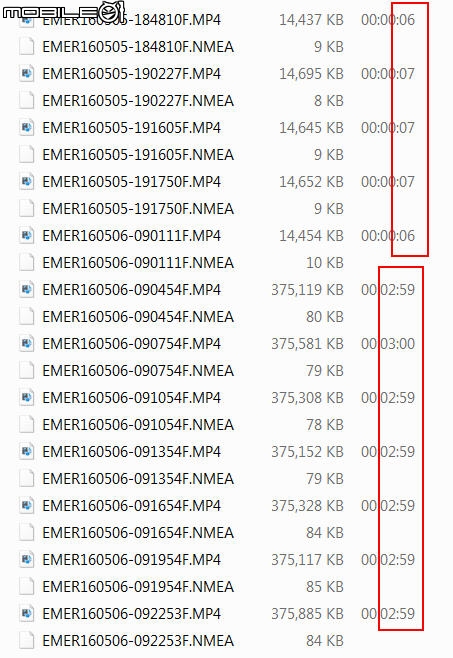Click the 375,581 KB size value
This screenshot has width=453, height=658.
click(307, 344)
